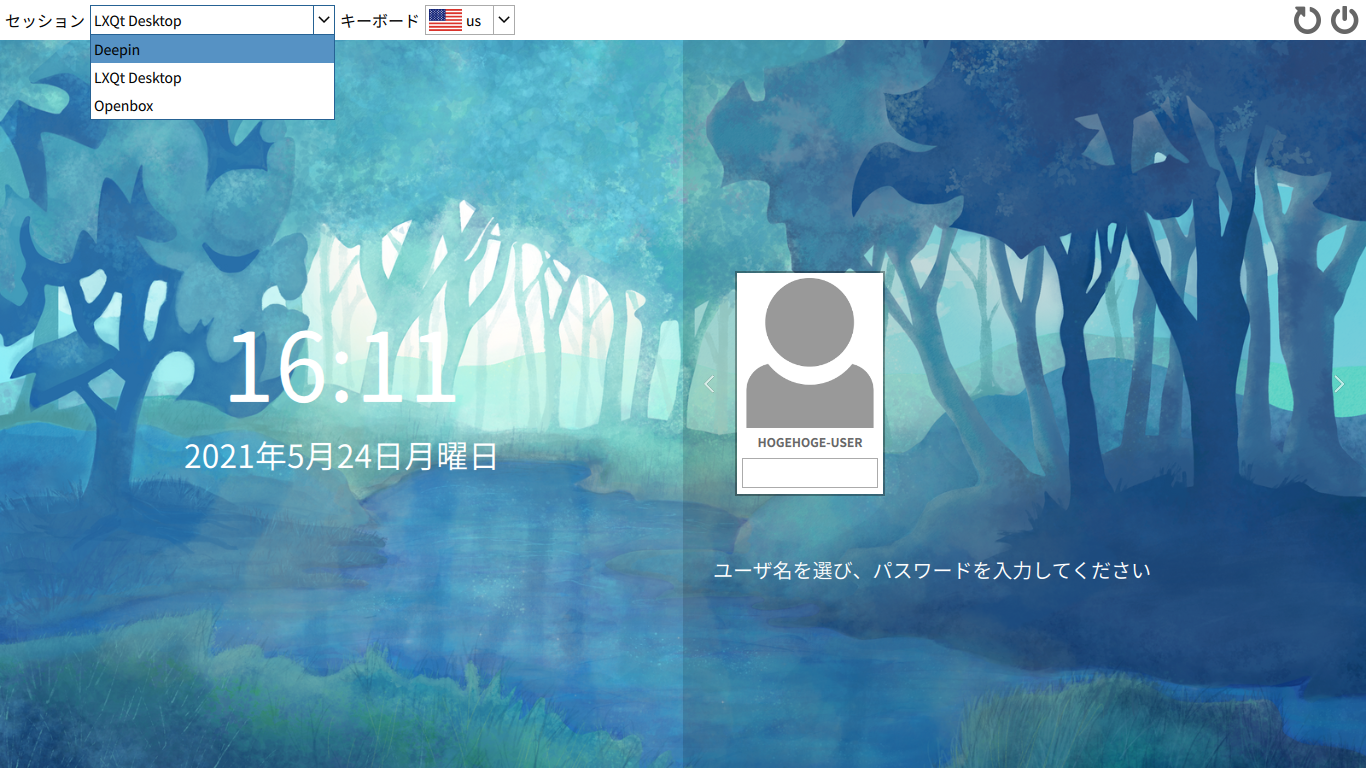Image resolution: width=1366 pixels, height=768 pixels.
Task: Click the date 2021年5月24日月曜日
Action: coord(341,456)
